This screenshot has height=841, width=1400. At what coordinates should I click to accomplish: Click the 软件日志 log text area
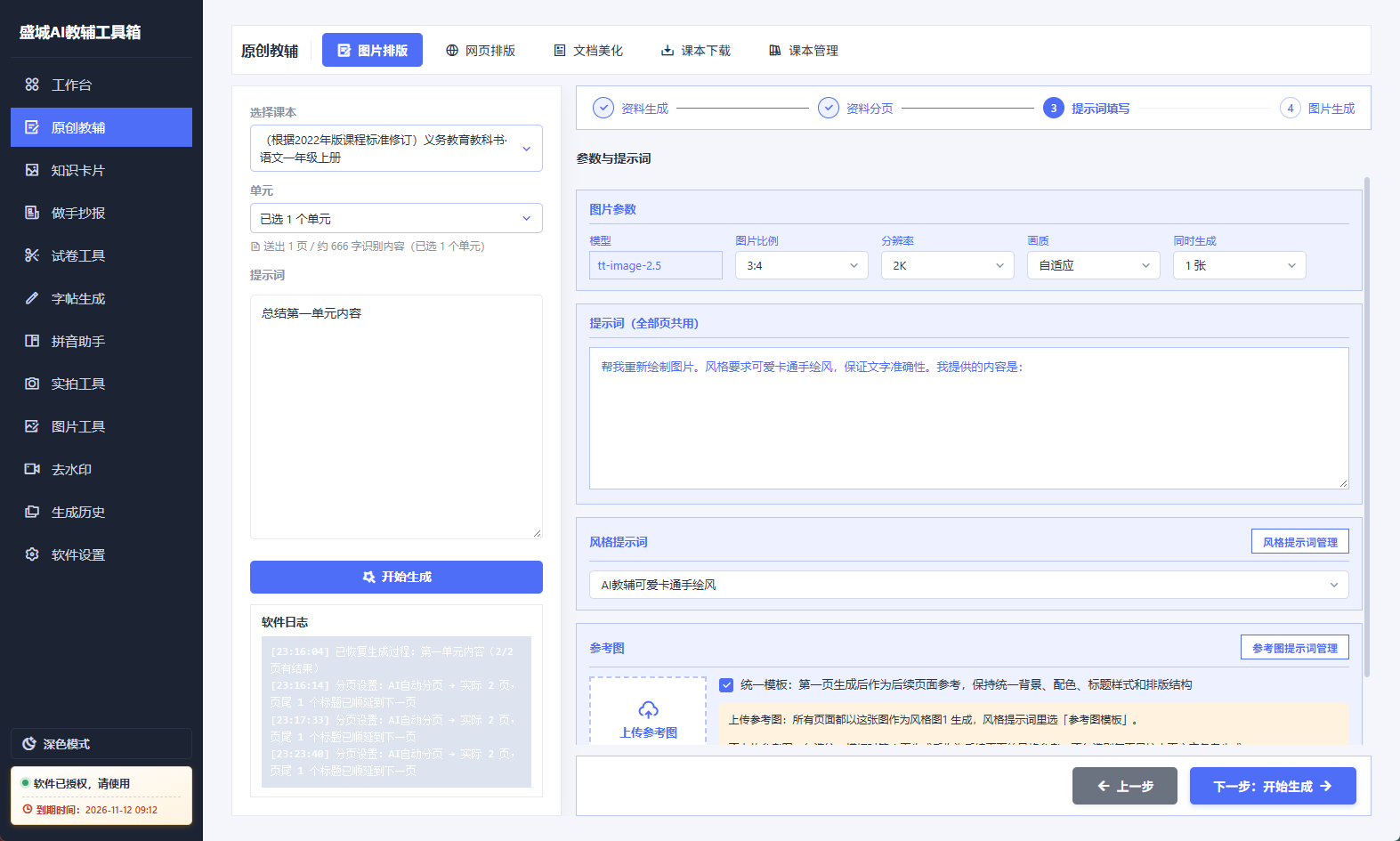point(396,711)
